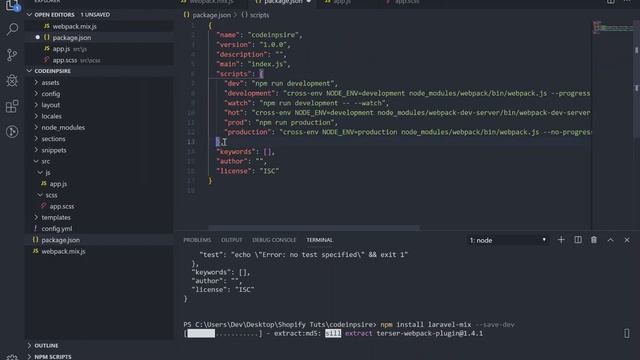The height and width of the screenshot is (360, 640).
Task: Click the "name": "codeinpsire" line
Action: click(260, 35)
